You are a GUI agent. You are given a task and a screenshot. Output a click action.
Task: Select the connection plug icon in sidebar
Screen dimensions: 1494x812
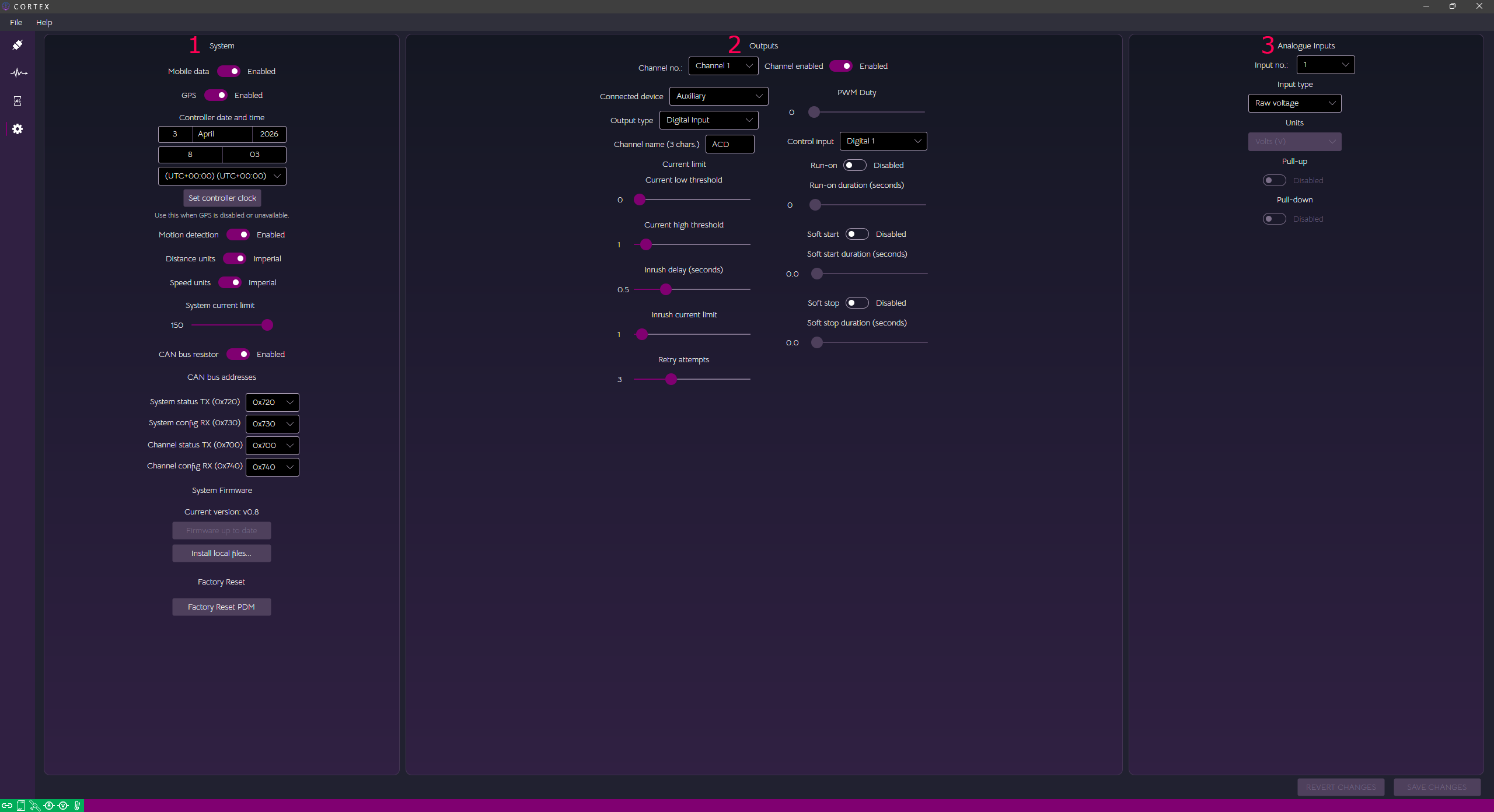(18, 45)
